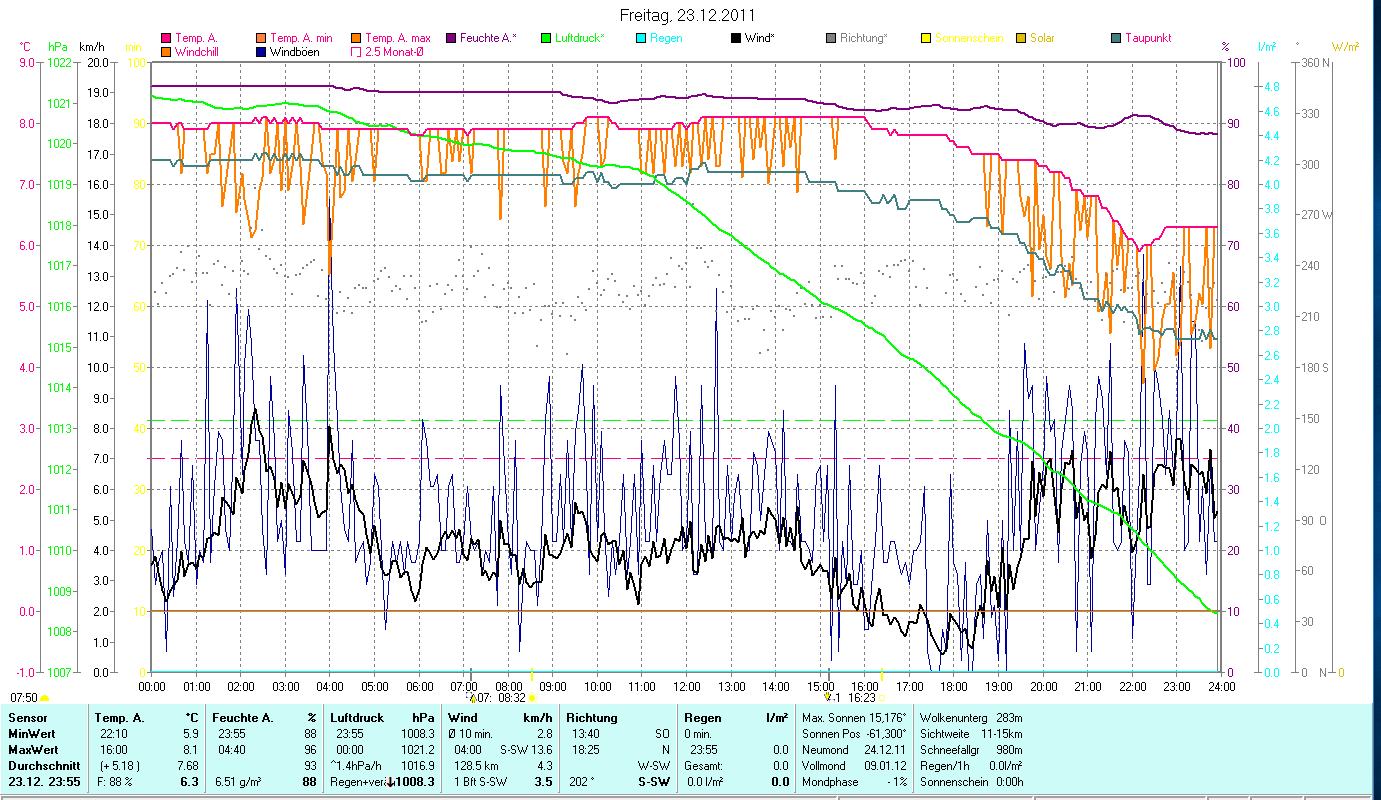
Task: Select the 12:00 time axis label
Action: point(687,686)
